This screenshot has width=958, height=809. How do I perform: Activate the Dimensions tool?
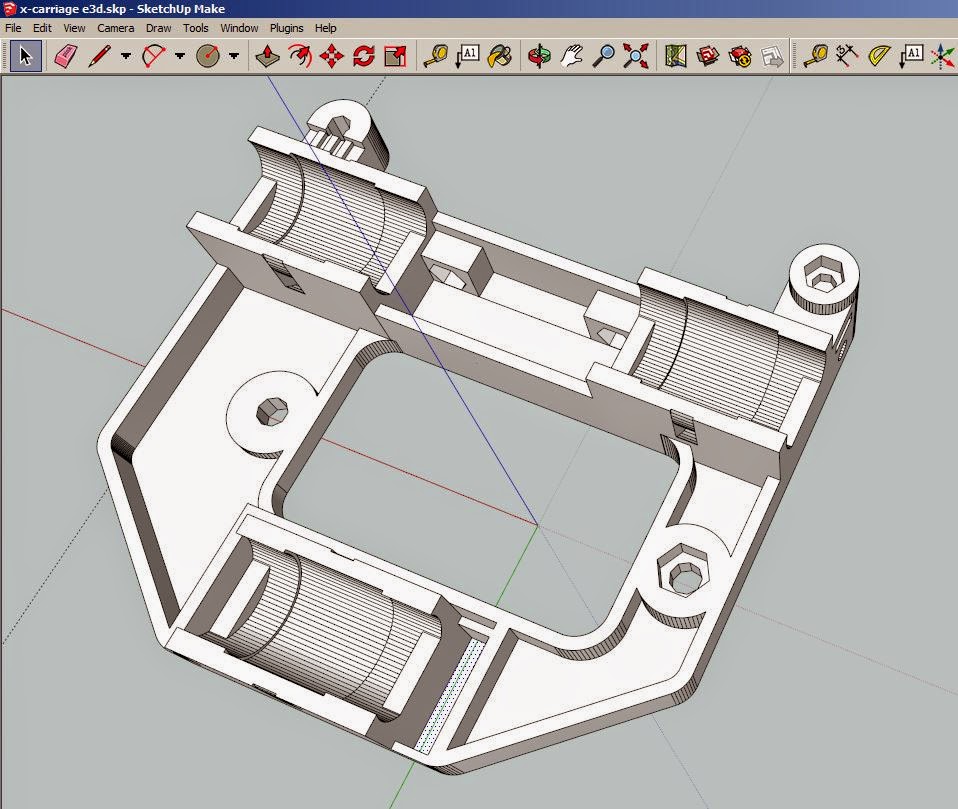pos(847,56)
